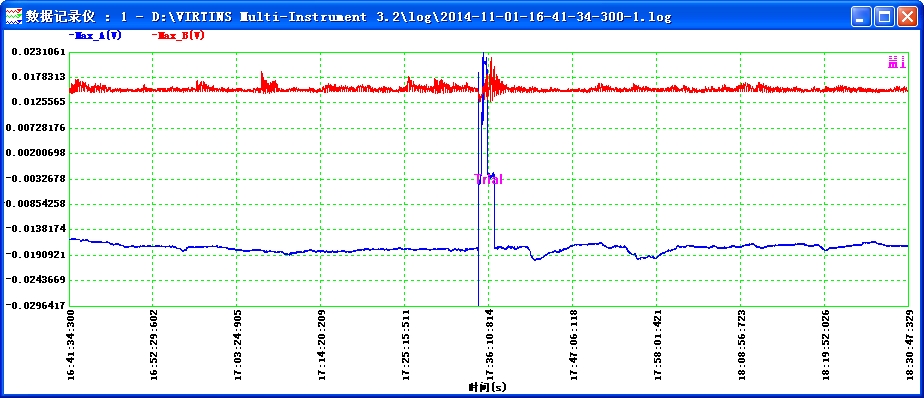Click the time label 17:36:10:814

[x=490, y=345]
